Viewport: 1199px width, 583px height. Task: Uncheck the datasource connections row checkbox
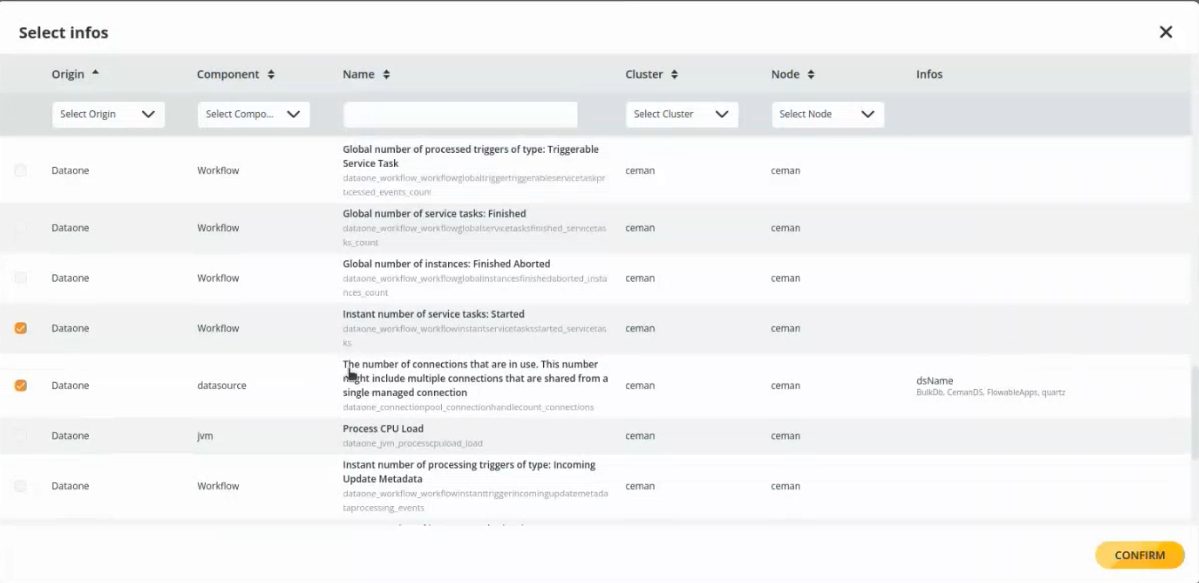20,385
